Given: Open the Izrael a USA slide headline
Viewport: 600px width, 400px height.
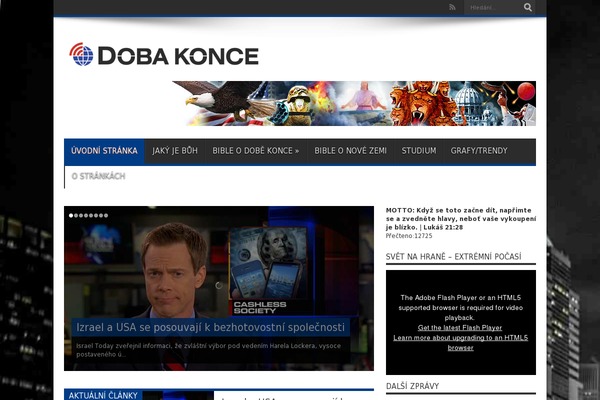Looking at the screenshot, I should click(x=210, y=327).
